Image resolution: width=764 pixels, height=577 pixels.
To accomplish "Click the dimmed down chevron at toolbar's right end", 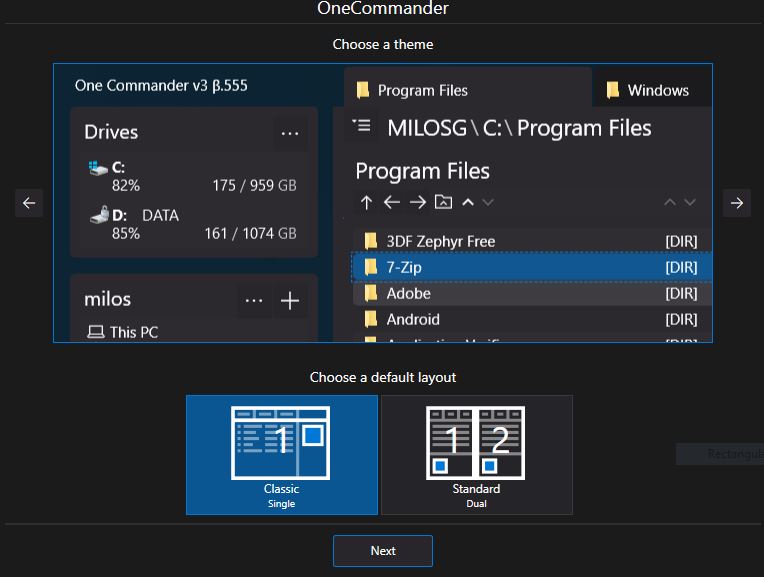I will [x=690, y=202].
